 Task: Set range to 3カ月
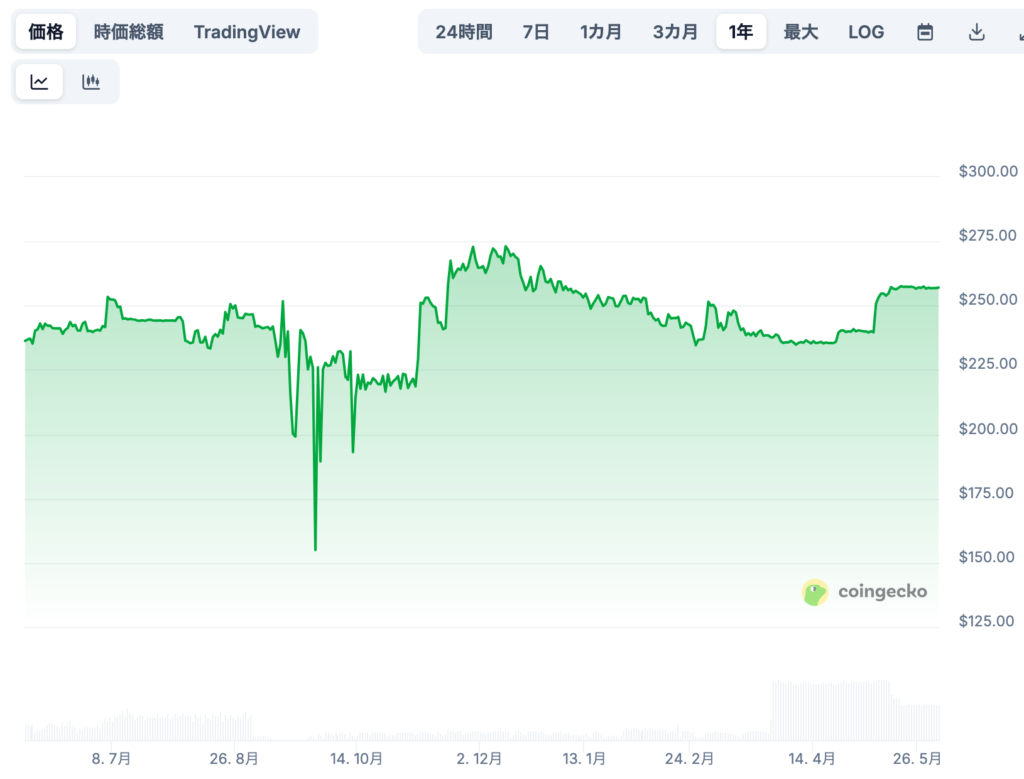[675, 31]
